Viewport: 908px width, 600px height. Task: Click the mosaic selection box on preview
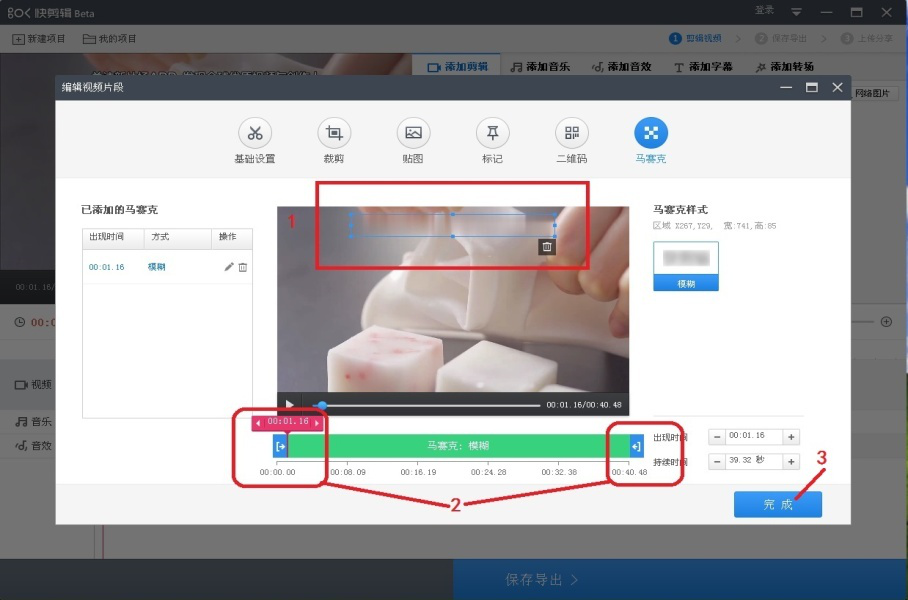[453, 225]
